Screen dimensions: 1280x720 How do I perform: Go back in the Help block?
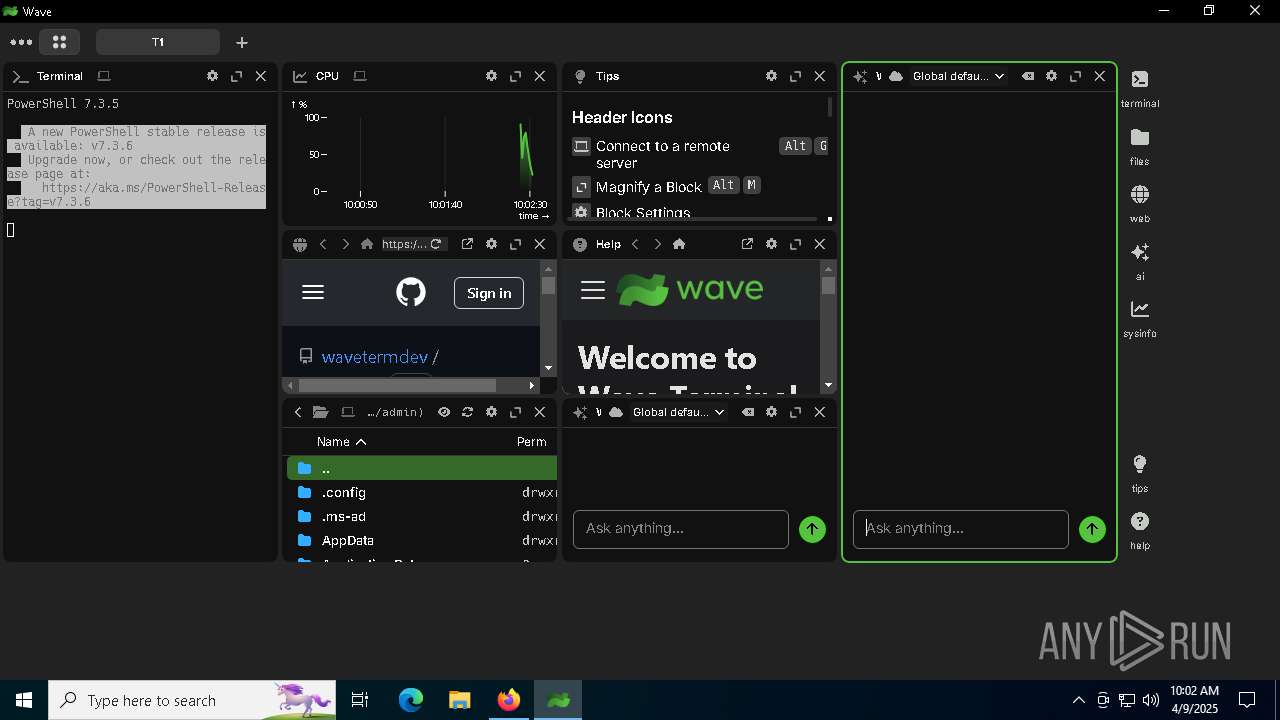coord(635,244)
